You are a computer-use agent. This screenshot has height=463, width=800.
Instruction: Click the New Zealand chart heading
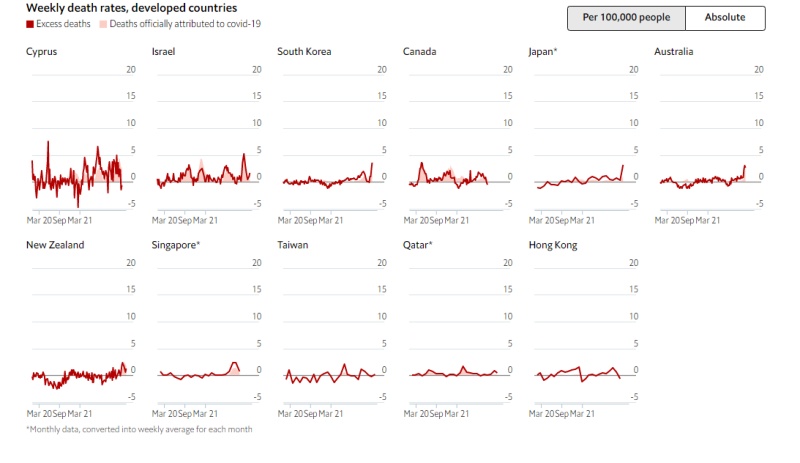[55, 245]
